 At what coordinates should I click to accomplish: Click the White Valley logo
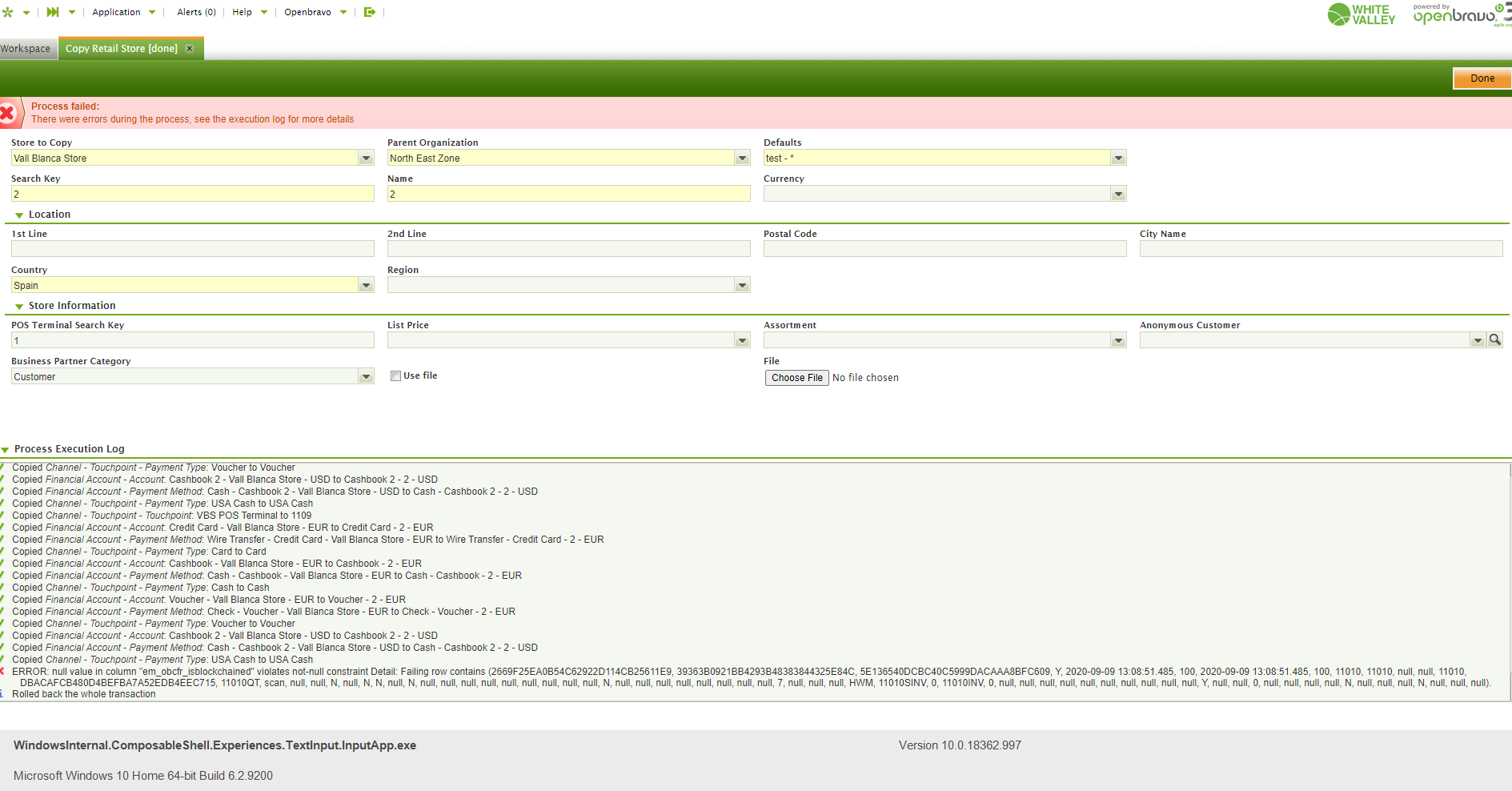point(1361,14)
